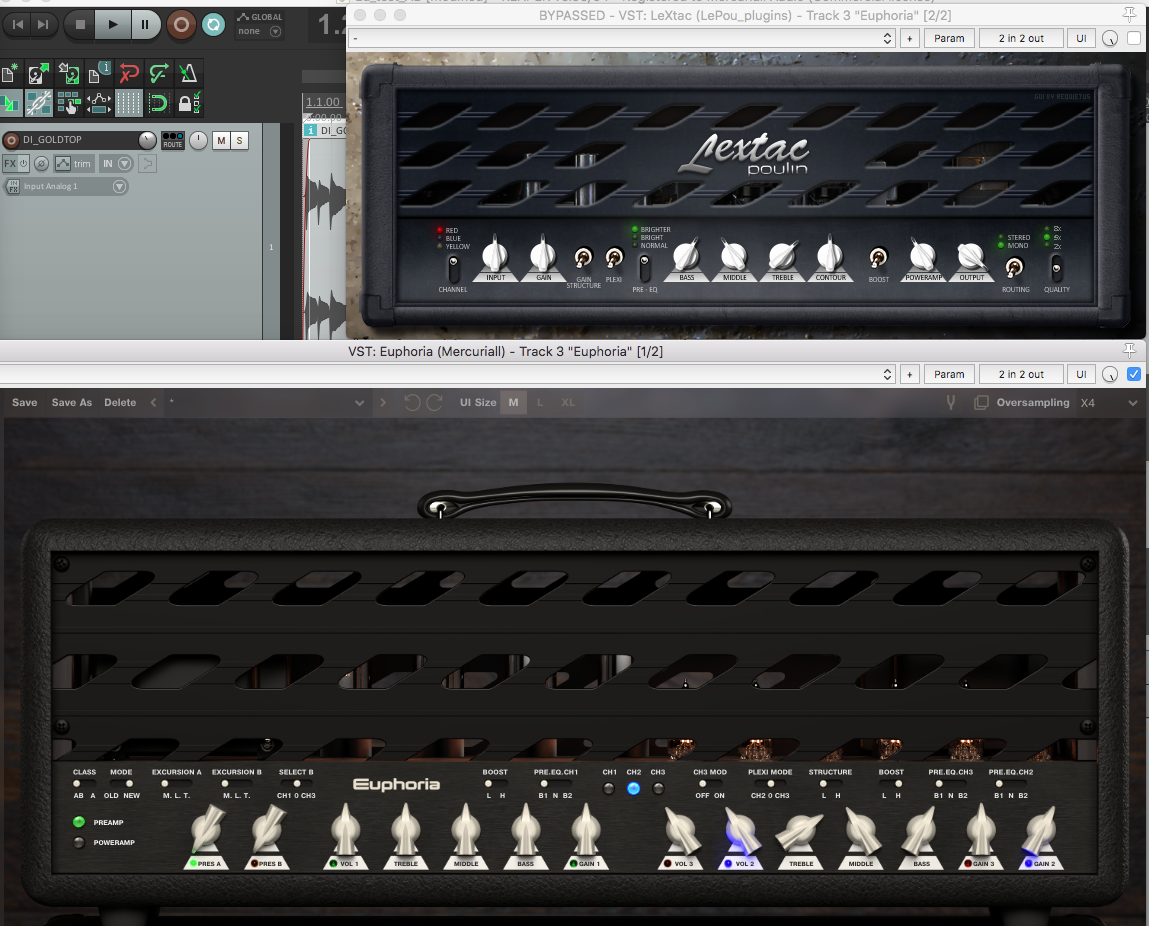
Task: Open the track ROUTE button
Action: tap(173, 140)
